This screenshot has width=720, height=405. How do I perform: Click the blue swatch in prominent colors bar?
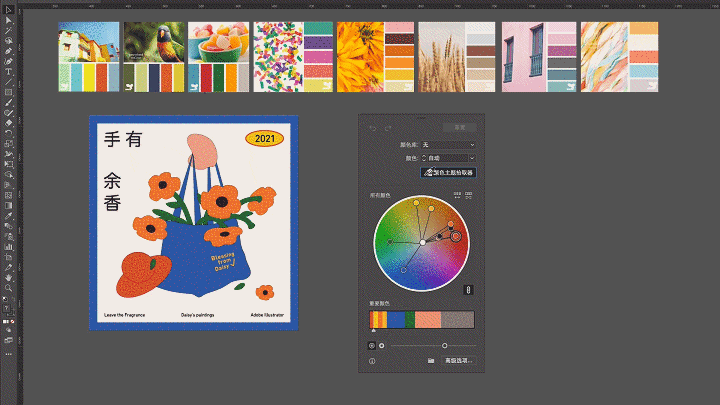coord(396,319)
